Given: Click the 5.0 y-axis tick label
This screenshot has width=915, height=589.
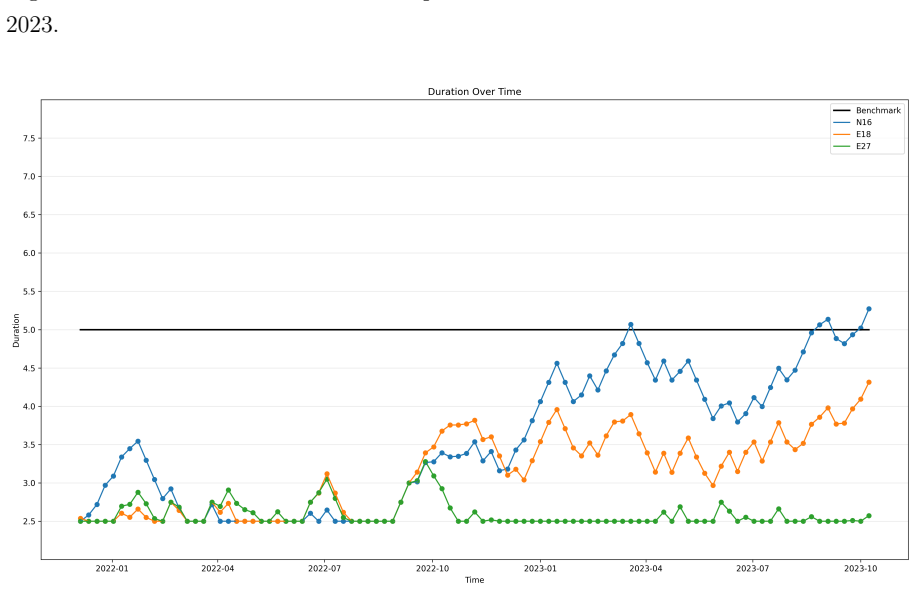Looking at the screenshot, I should click(29, 330).
